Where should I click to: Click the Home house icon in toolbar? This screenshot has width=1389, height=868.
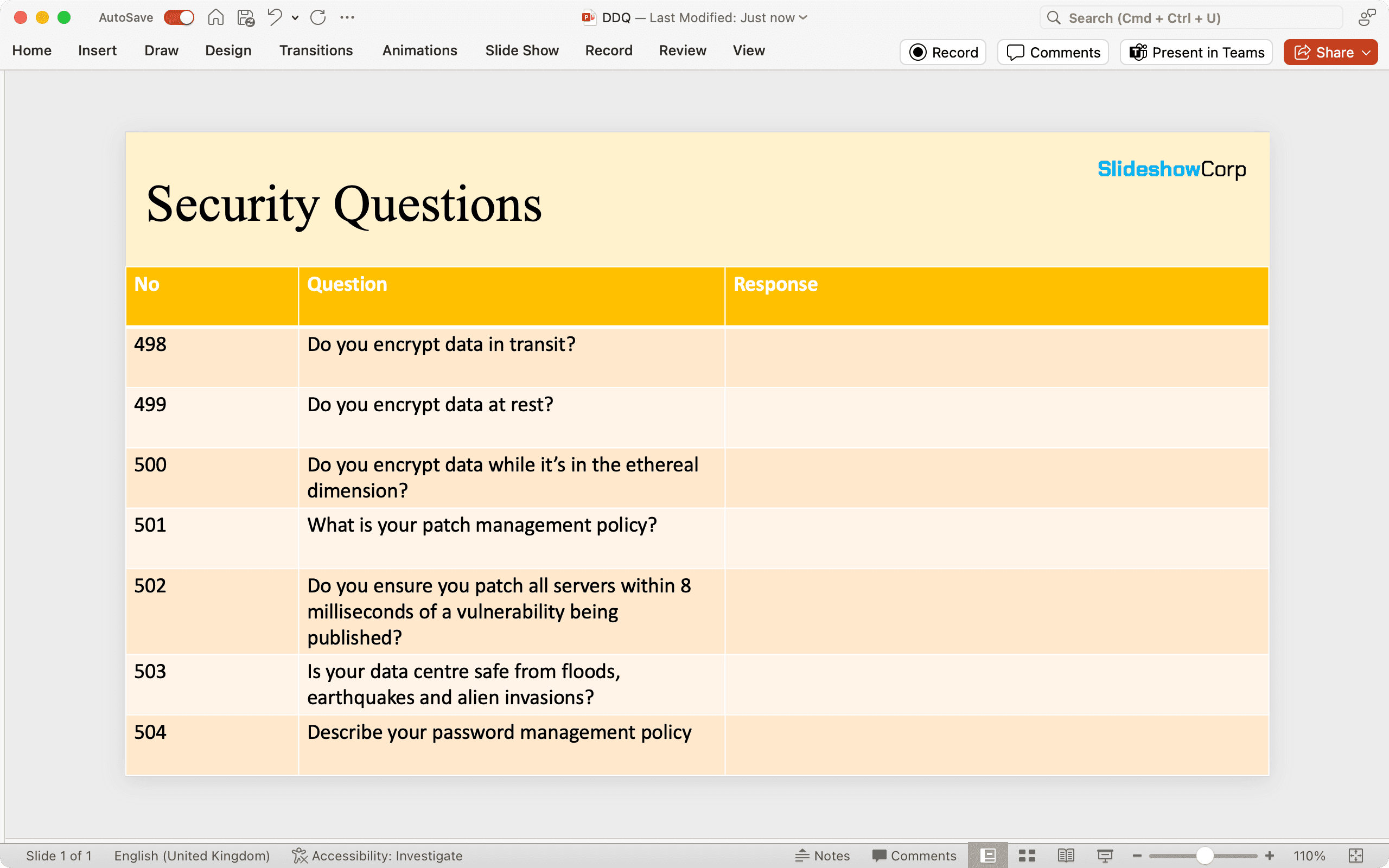coord(216,18)
